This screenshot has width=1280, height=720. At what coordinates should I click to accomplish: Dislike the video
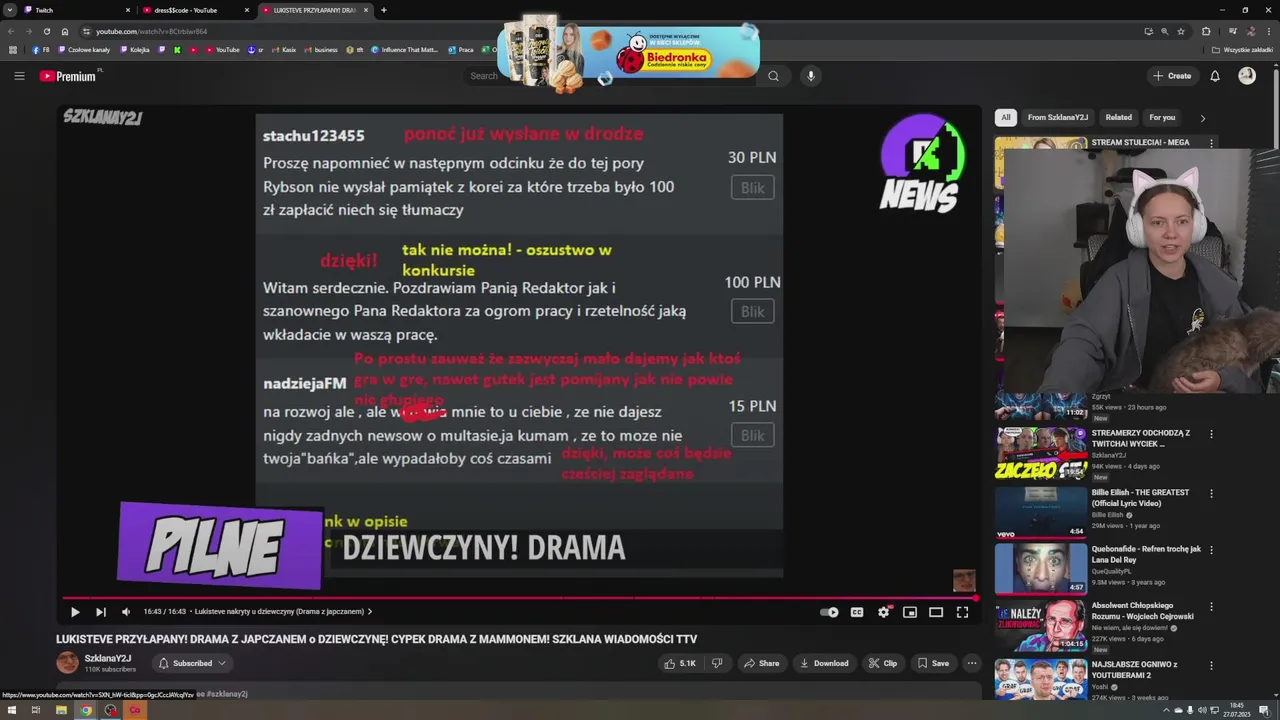pos(717,663)
